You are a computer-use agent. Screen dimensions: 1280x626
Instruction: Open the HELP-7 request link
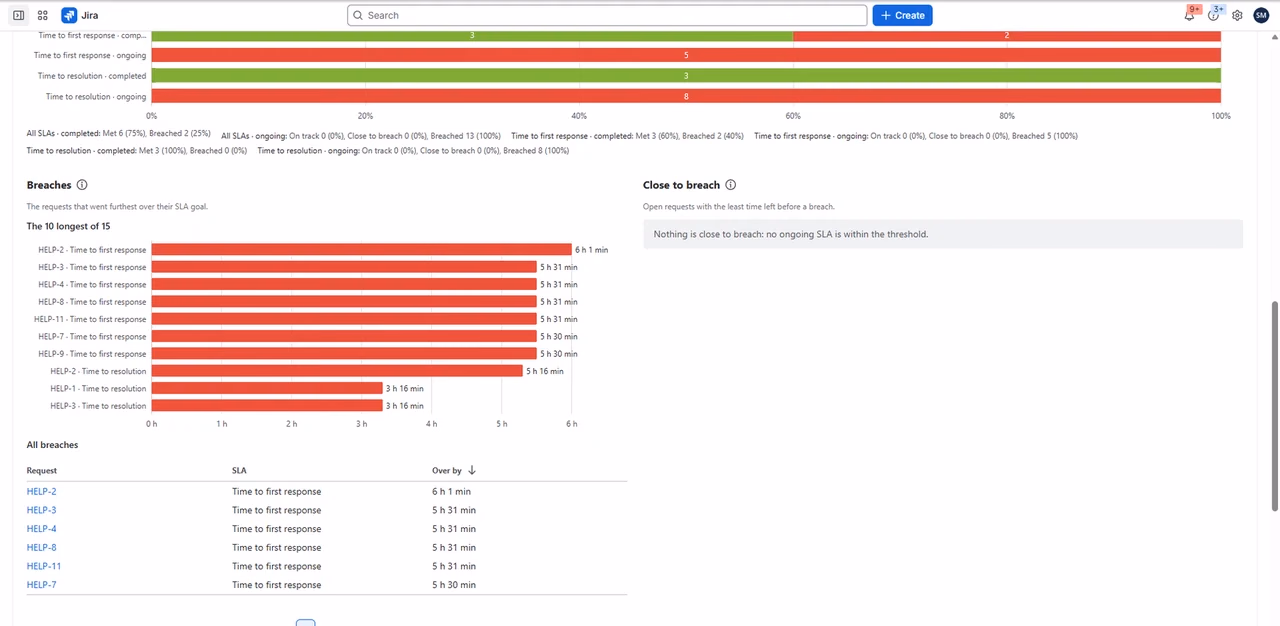42,585
